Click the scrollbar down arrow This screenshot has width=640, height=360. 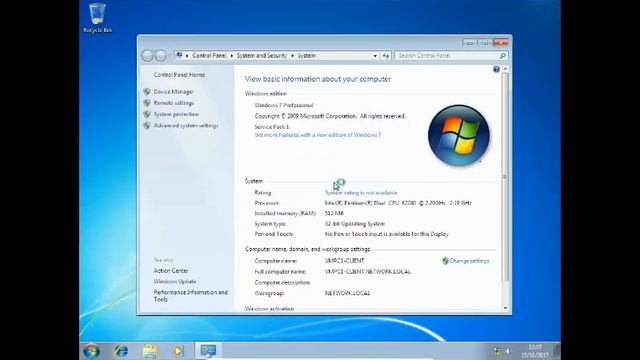pyautogui.click(x=505, y=309)
